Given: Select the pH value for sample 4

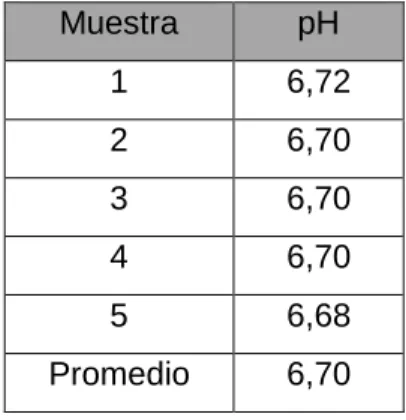Looking at the screenshot, I should click(x=319, y=265).
